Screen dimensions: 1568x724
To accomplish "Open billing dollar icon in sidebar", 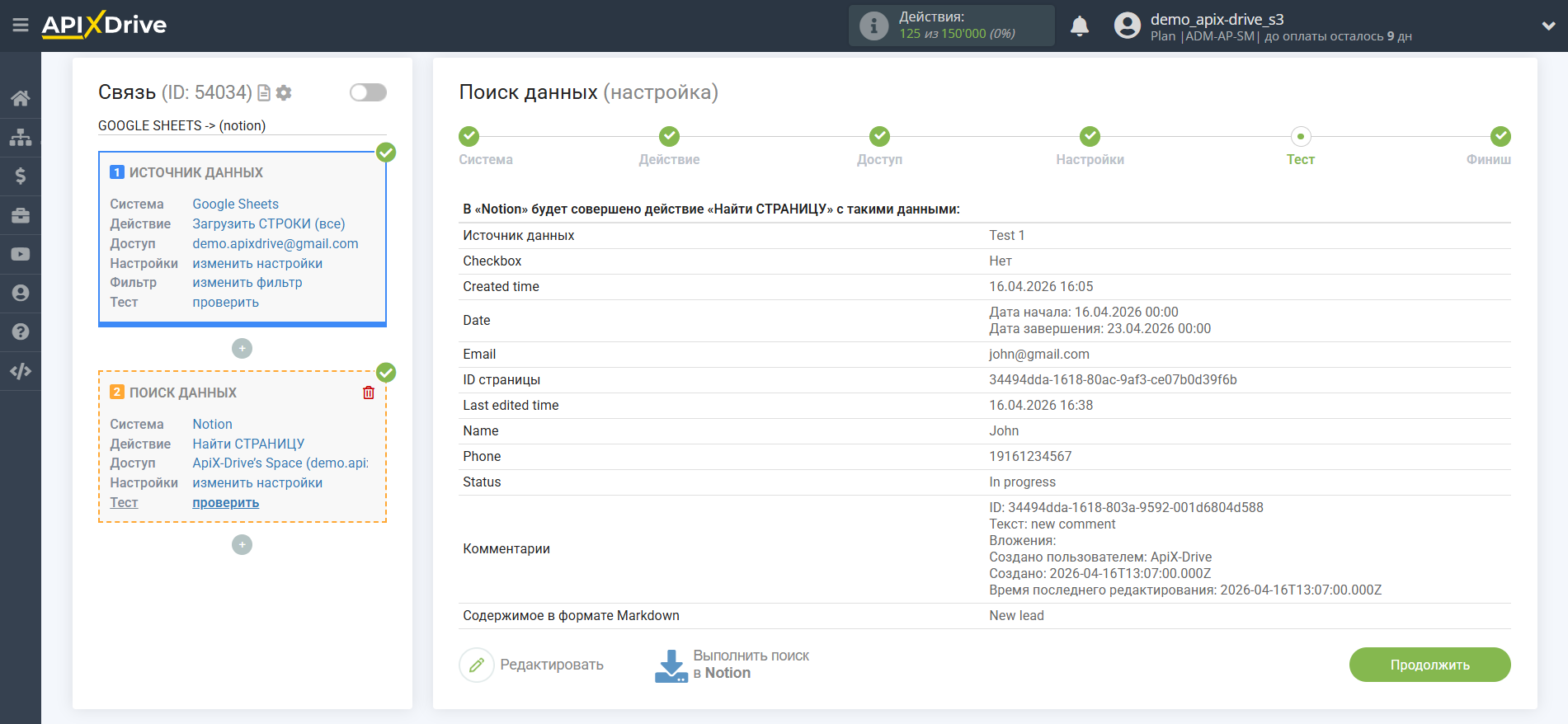I will [21, 176].
